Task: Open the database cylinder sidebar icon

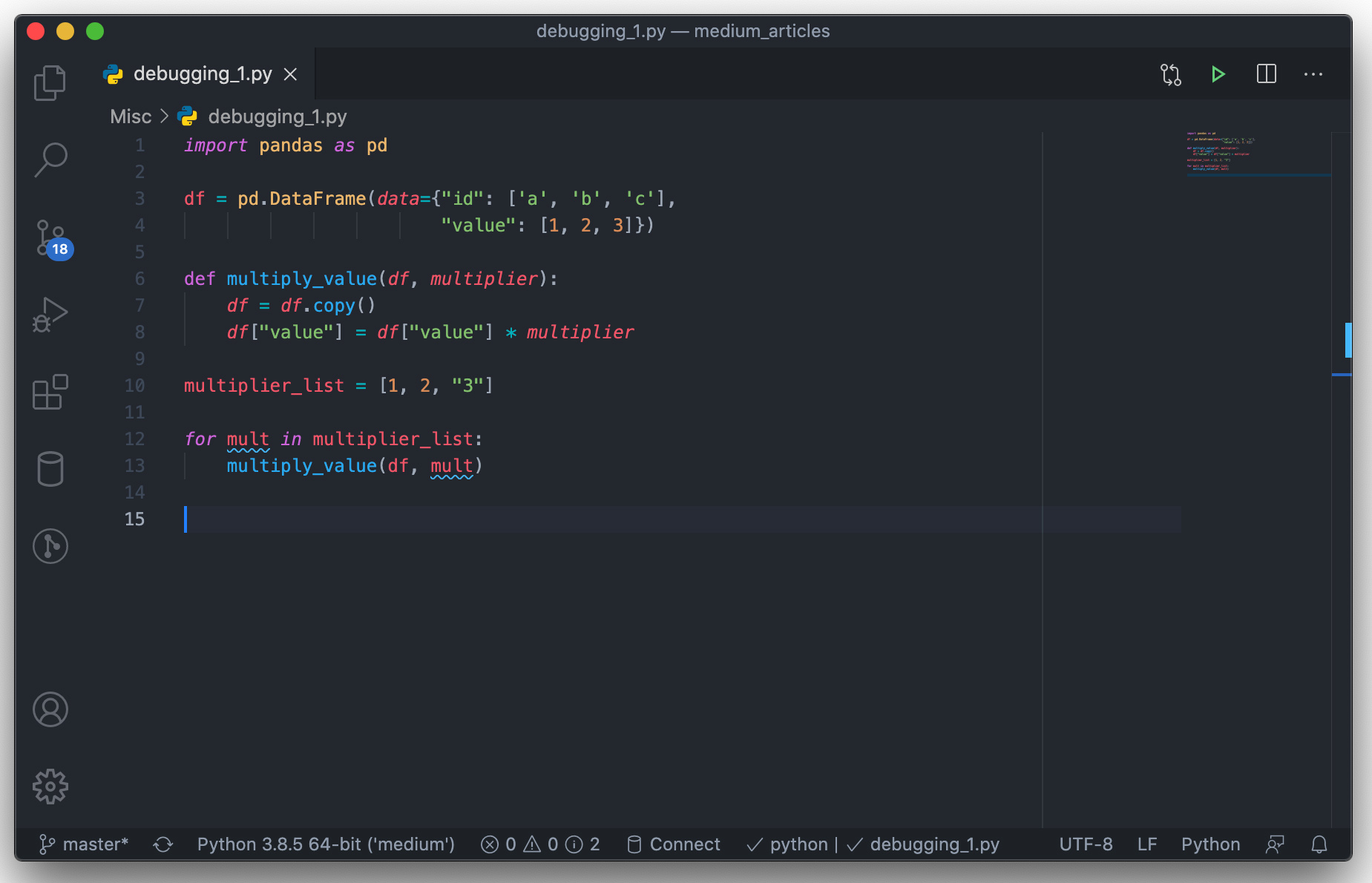Action: tap(50, 469)
